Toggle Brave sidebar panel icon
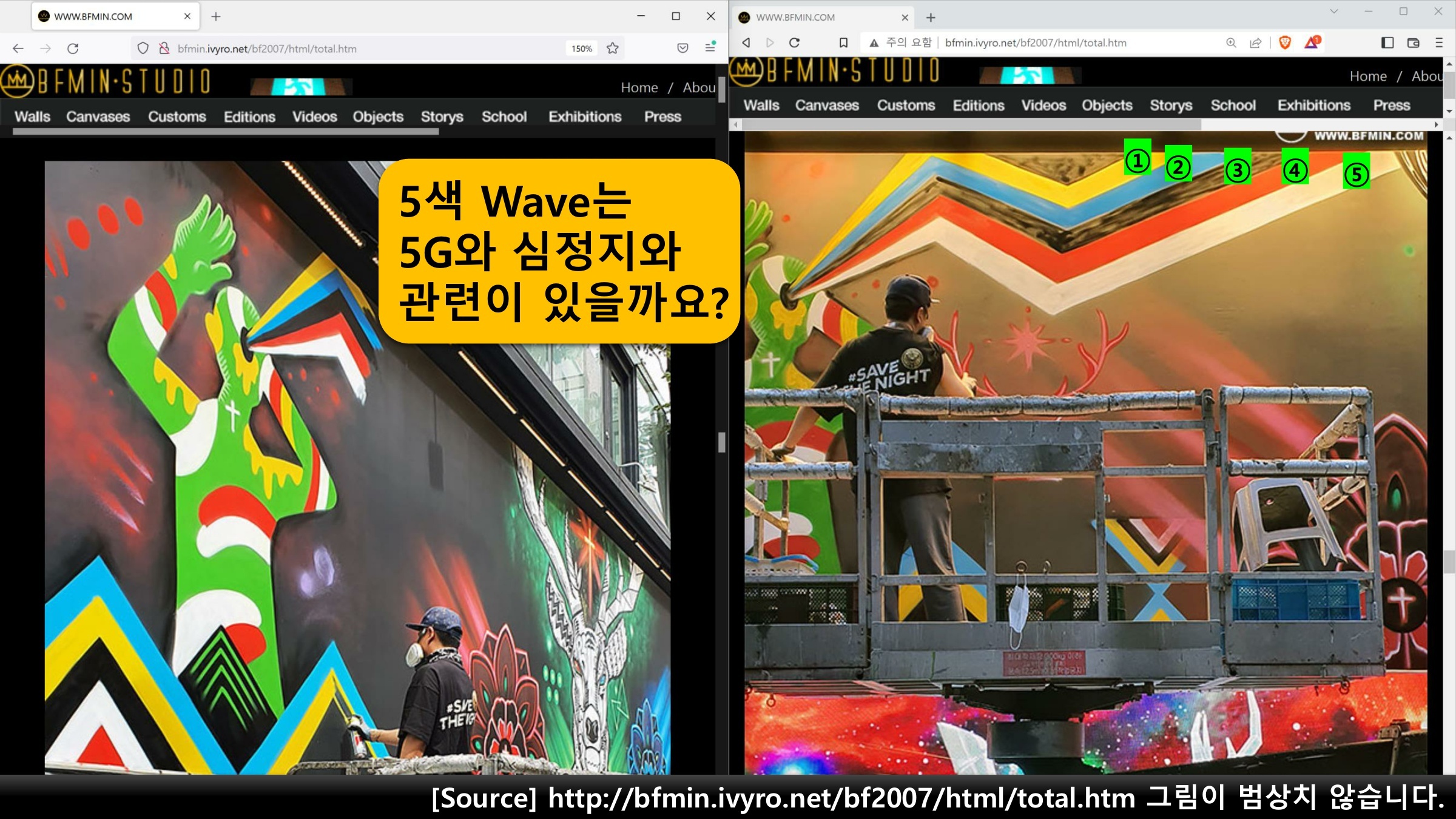Screen dimensions: 1456x819 [1387, 42]
